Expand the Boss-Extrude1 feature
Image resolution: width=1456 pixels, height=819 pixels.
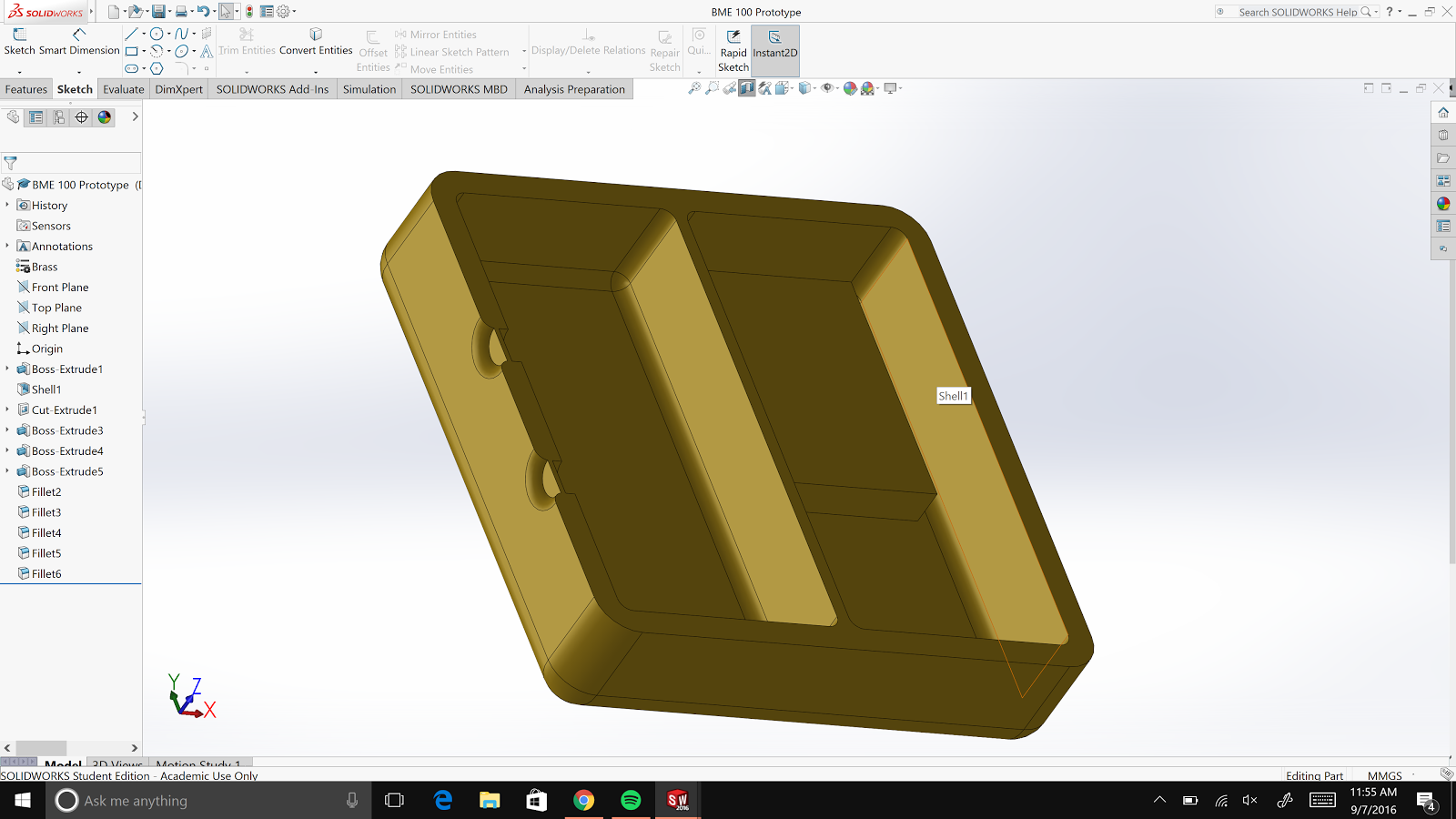pyautogui.click(x=7, y=369)
